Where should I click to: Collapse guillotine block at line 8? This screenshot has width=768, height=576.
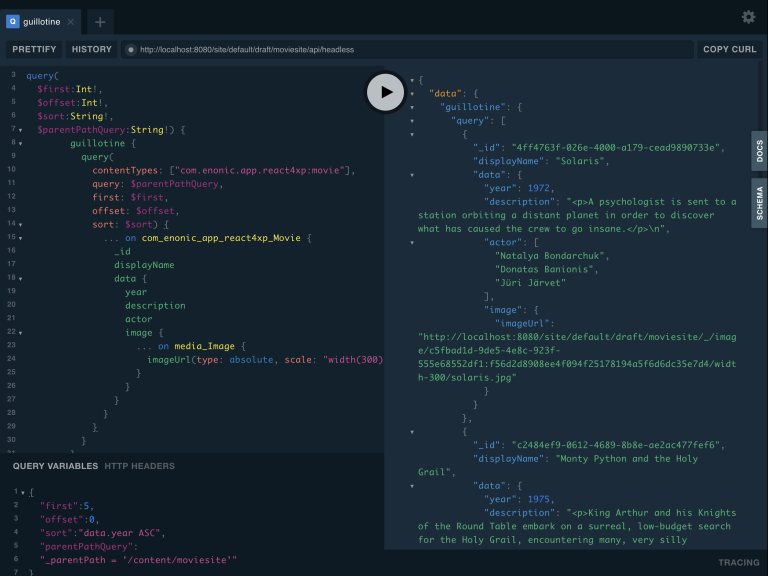(x=21, y=144)
